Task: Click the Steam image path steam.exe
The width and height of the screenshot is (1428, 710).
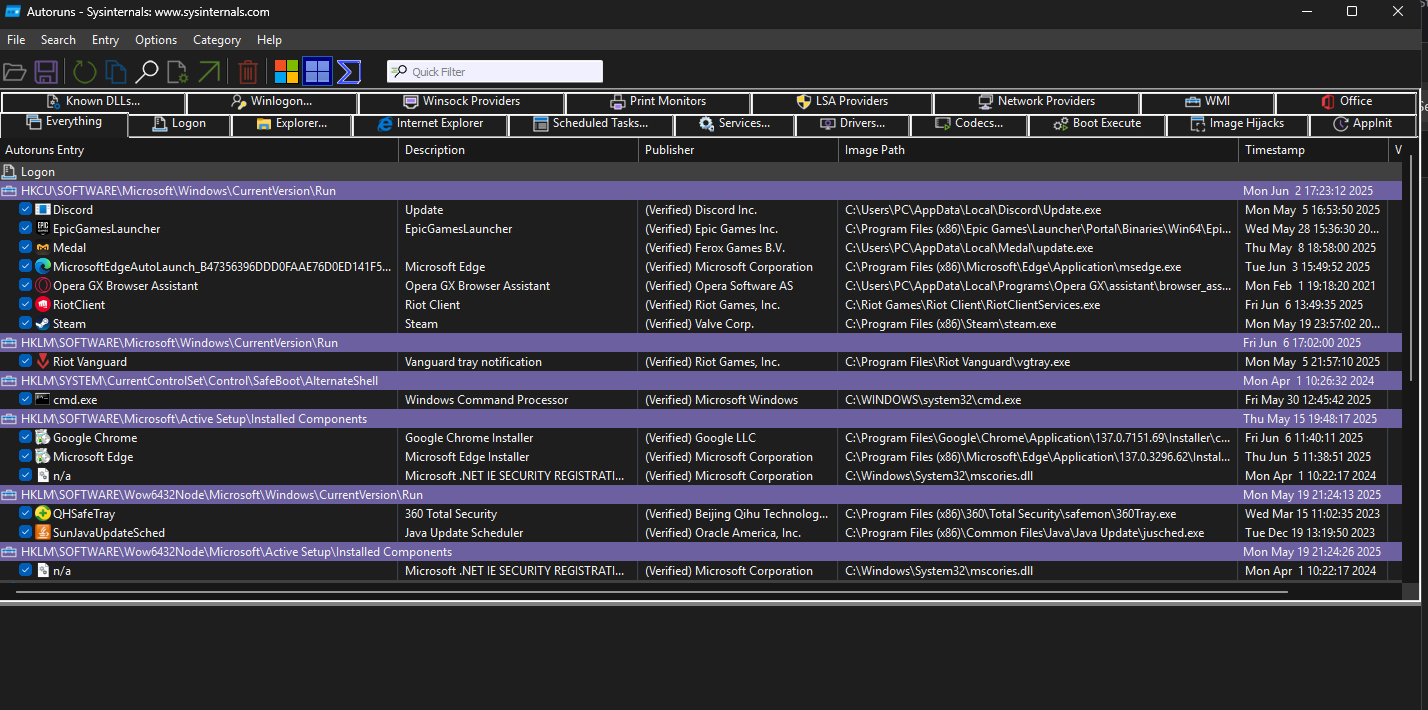Action: pos(950,324)
